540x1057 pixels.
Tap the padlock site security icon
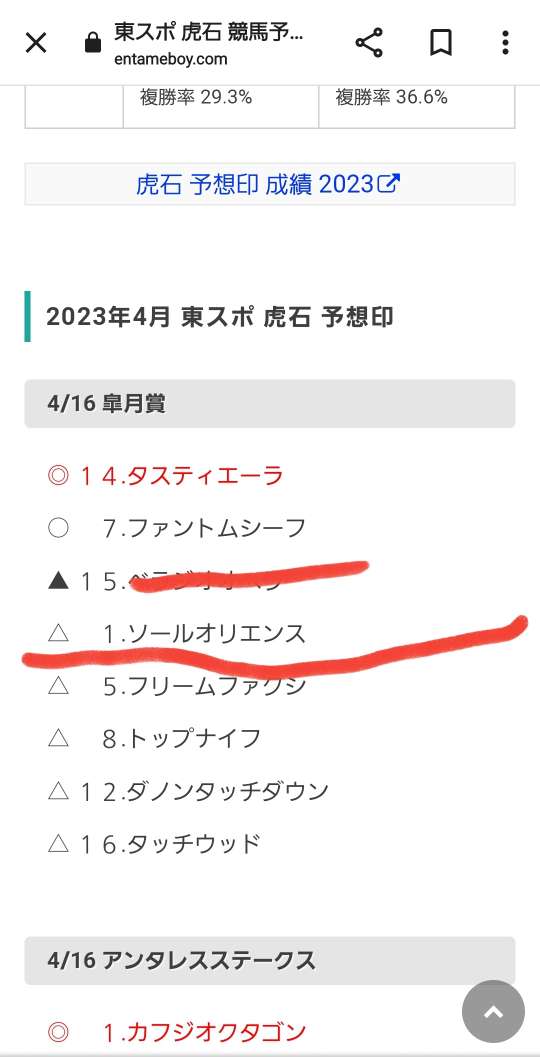point(92,43)
